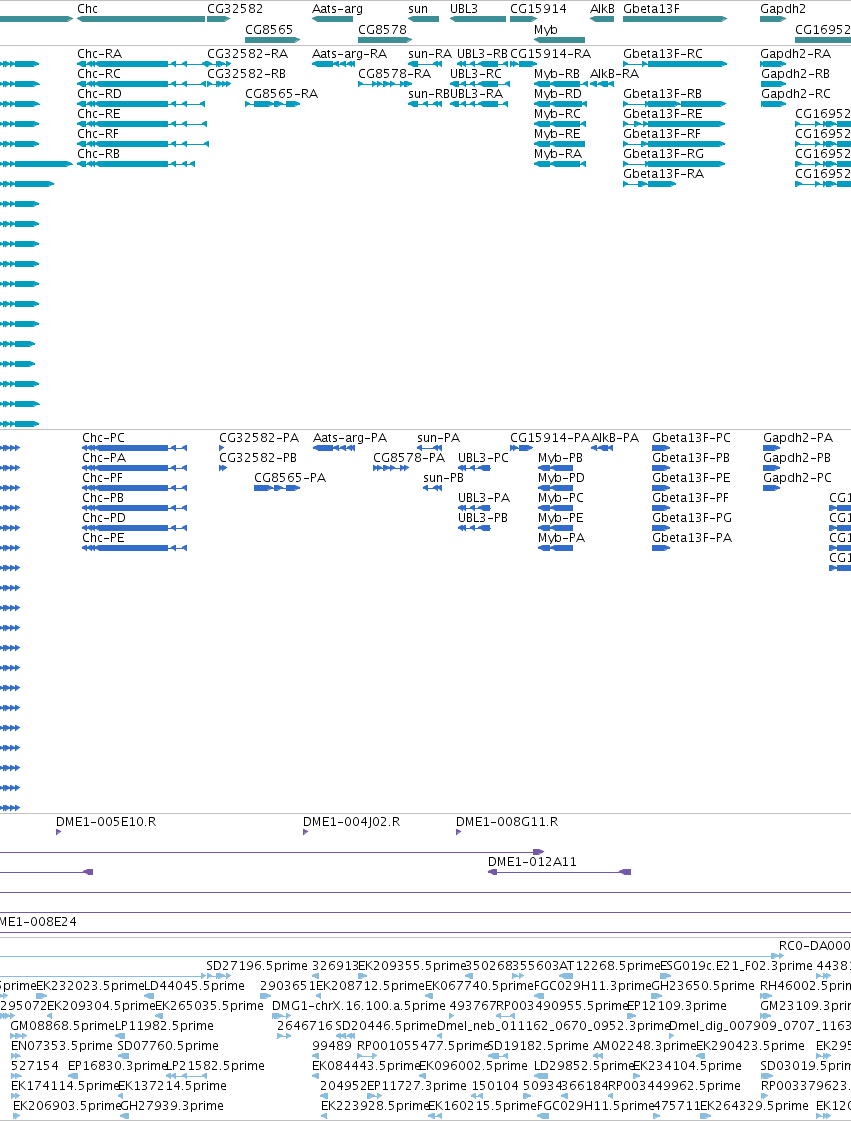This screenshot has height=1121, width=851.
Task: Select the EP16830.3prime EST label
Action: point(117,1066)
